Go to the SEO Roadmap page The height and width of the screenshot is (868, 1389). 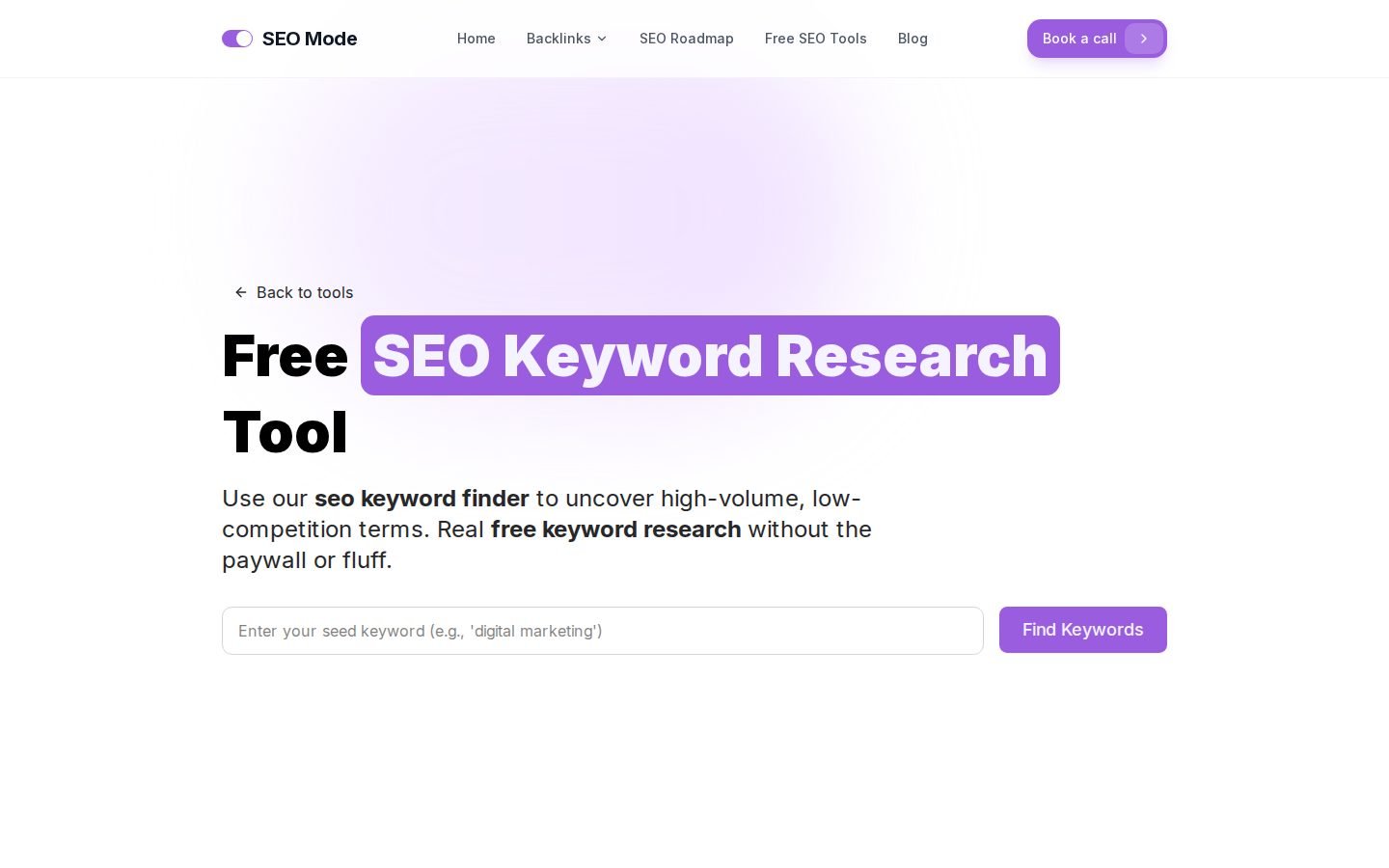pyautogui.click(x=687, y=39)
